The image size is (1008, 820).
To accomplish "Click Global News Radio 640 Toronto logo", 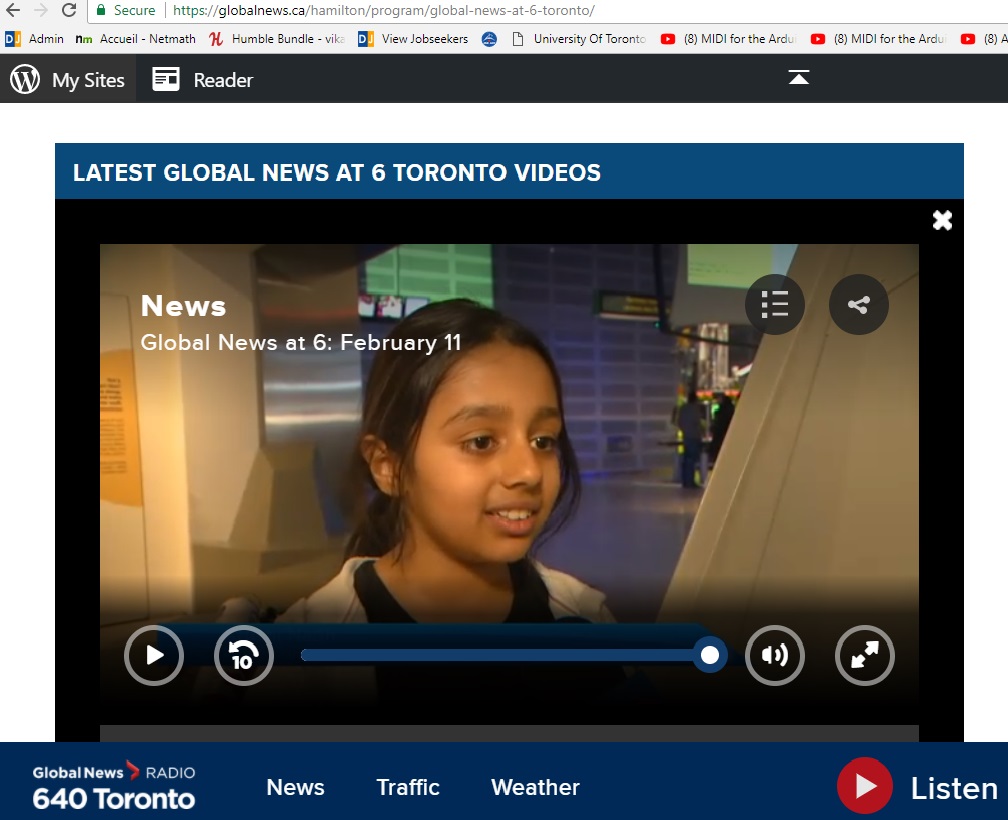I will [x=113, y=787].
